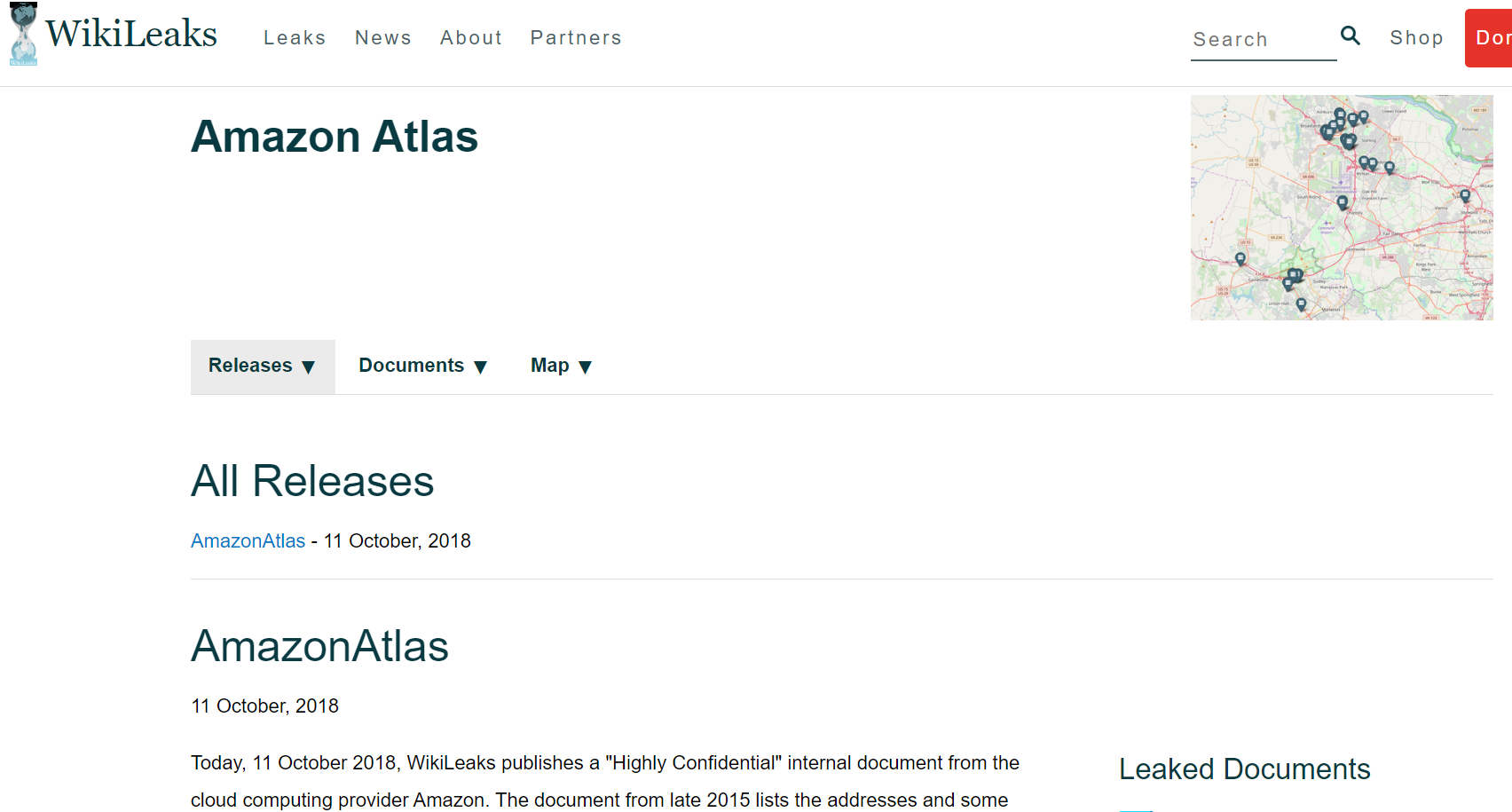The width and height of the screenshot is (1512, 812).
Task: Click the date below the AmazonAtlas heading
Action: coord(264,706)
